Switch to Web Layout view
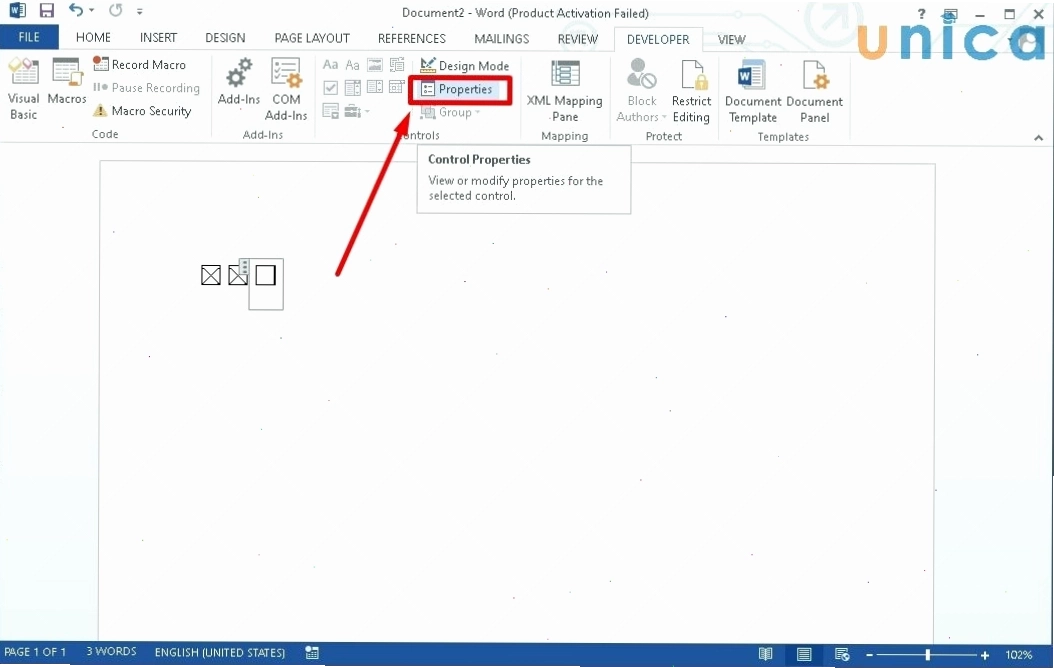 coord(842,654)
